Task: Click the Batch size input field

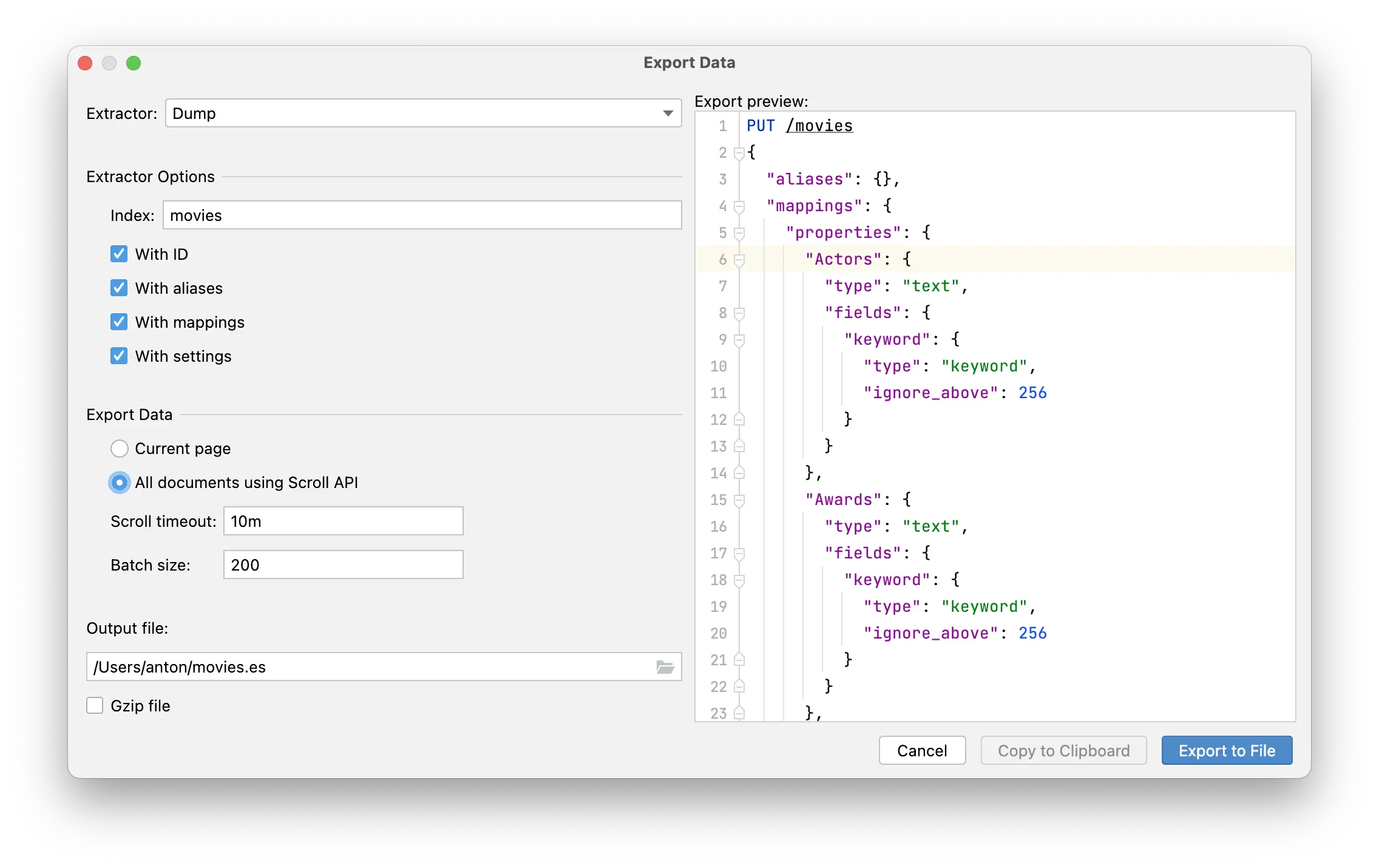Action: point(343,565)
